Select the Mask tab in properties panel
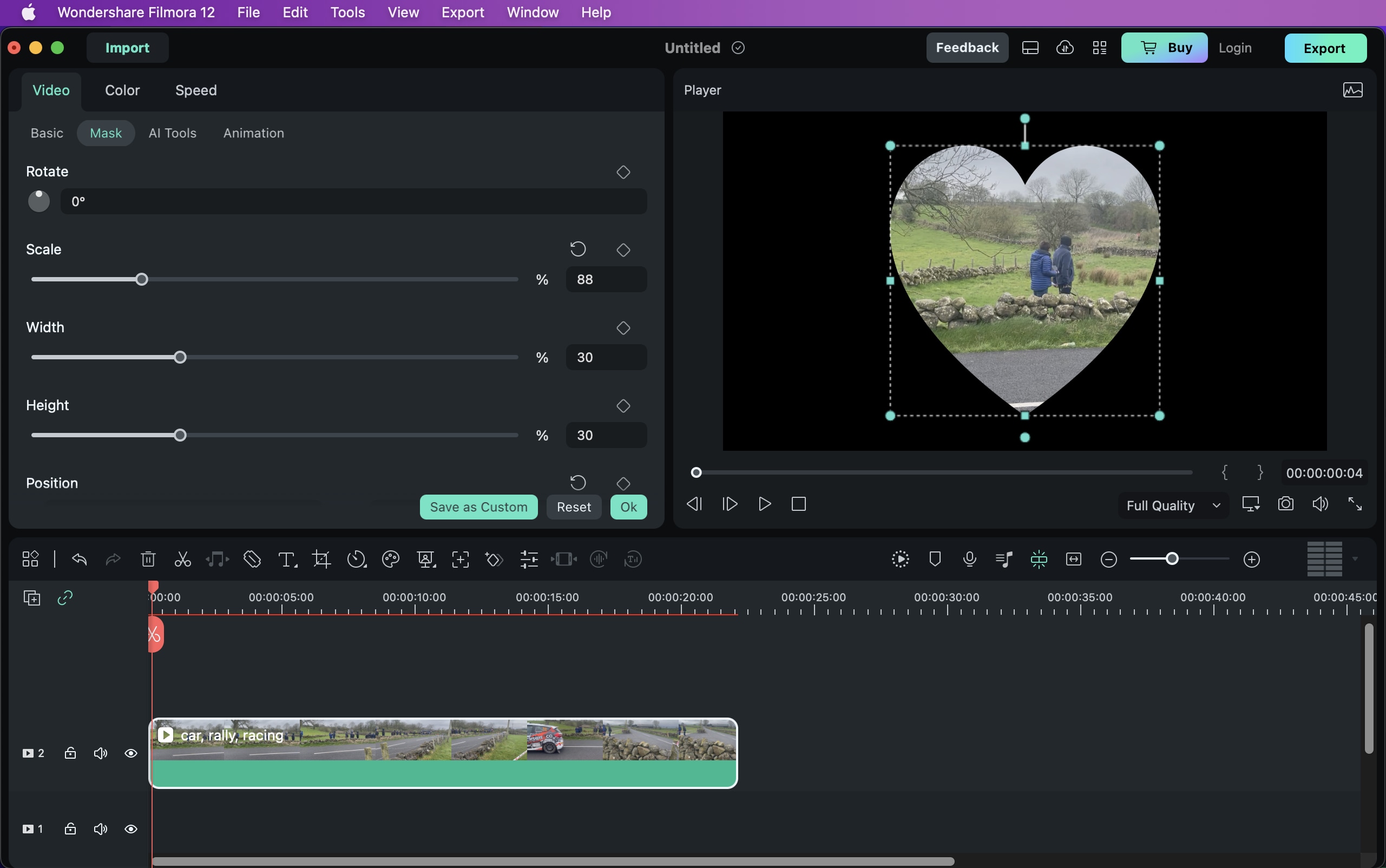Viewport: 1386px width, 868px height. point(105,133)
